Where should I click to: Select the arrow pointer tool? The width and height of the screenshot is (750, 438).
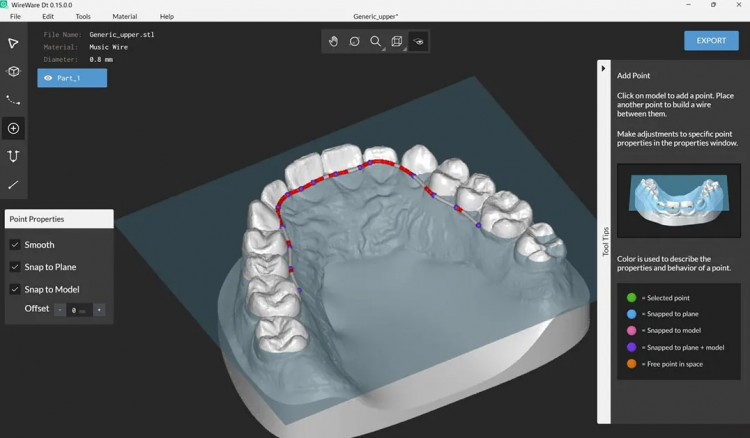(13, 44)
